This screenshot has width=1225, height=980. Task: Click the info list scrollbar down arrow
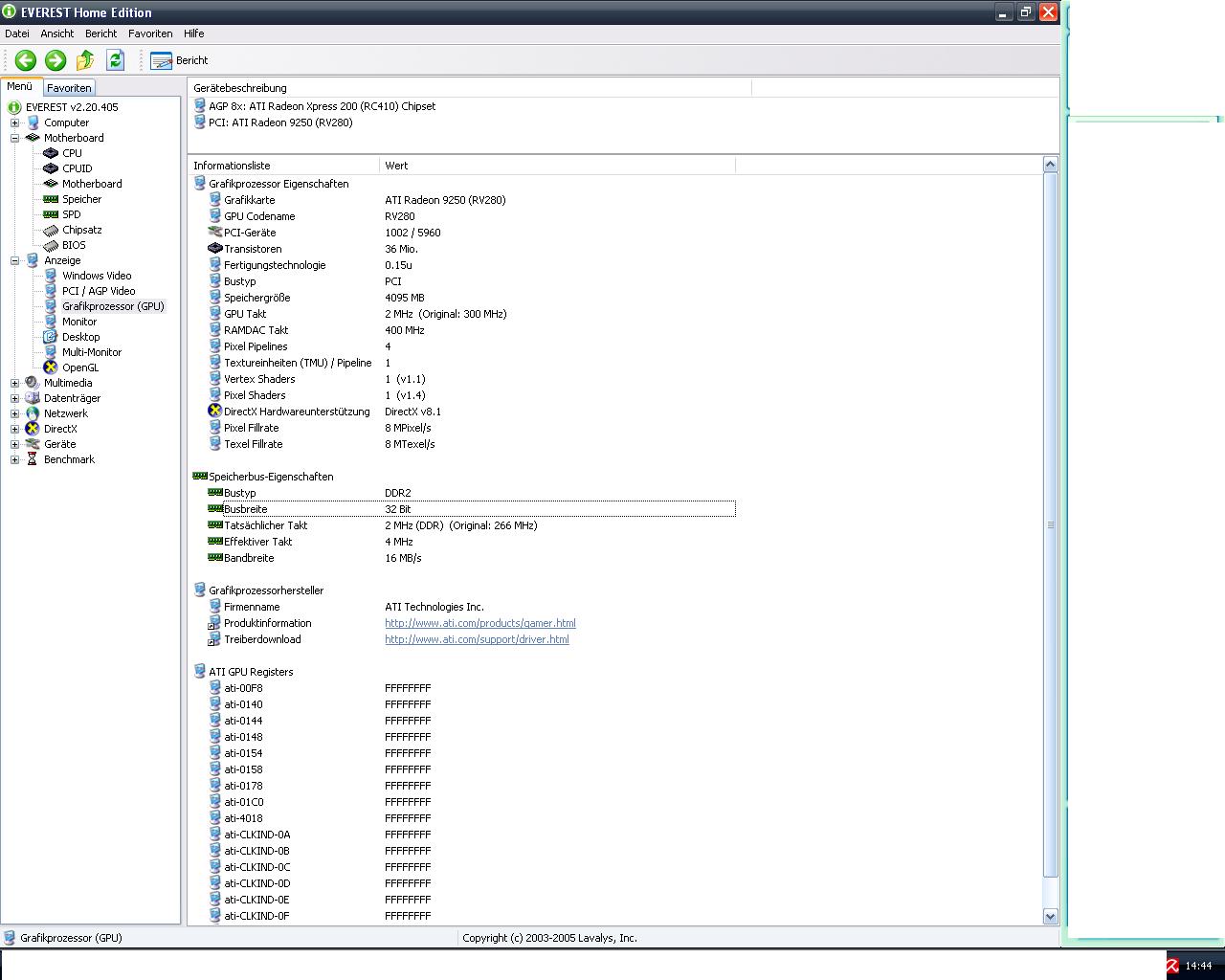click(x=1050, y=916)
